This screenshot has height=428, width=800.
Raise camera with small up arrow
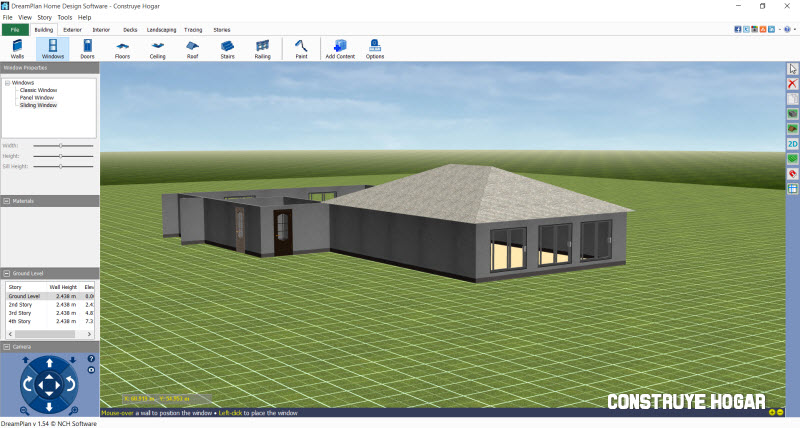[26, 360]
